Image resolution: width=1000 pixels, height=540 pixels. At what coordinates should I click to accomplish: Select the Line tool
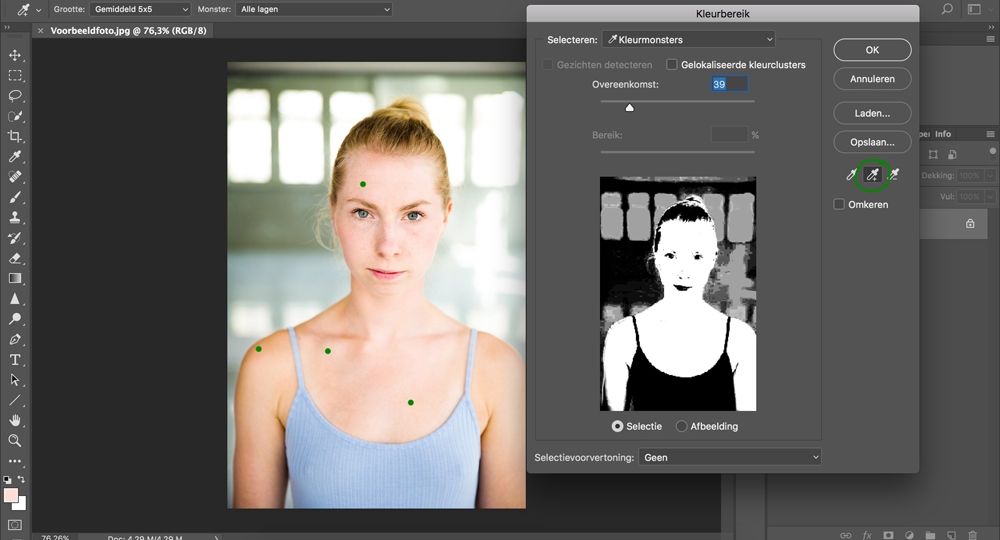pos(15,400)
